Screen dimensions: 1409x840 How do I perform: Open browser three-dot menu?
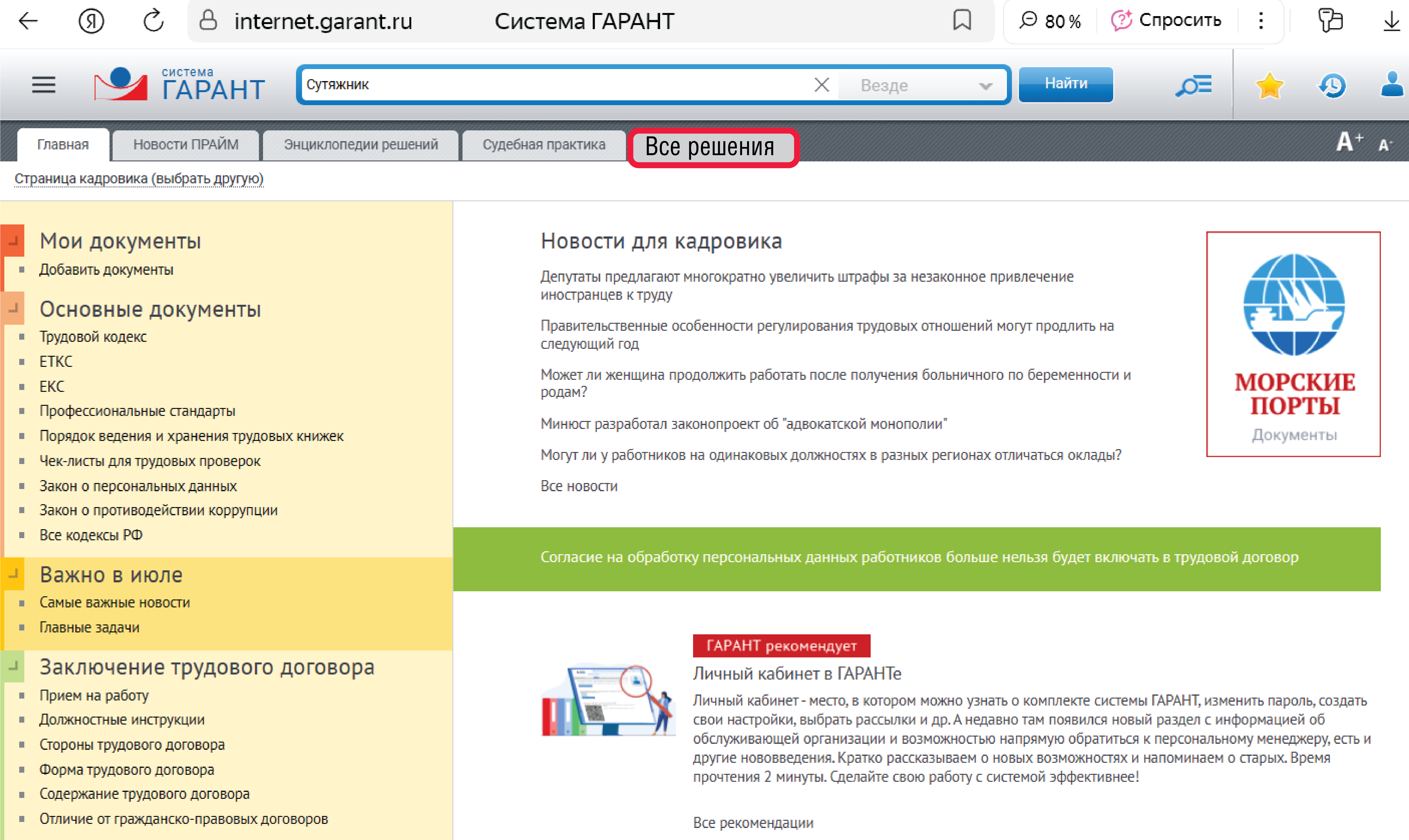coord(1261,21)
